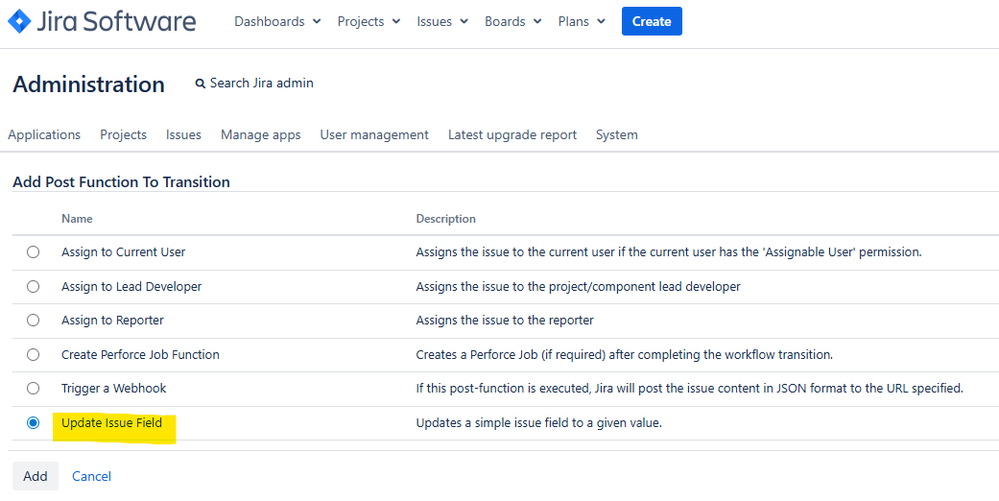Open the Latest upgrade report tab
Viewport: 999px width, 501px height.
pyautogui.click(x=512, y=134)
